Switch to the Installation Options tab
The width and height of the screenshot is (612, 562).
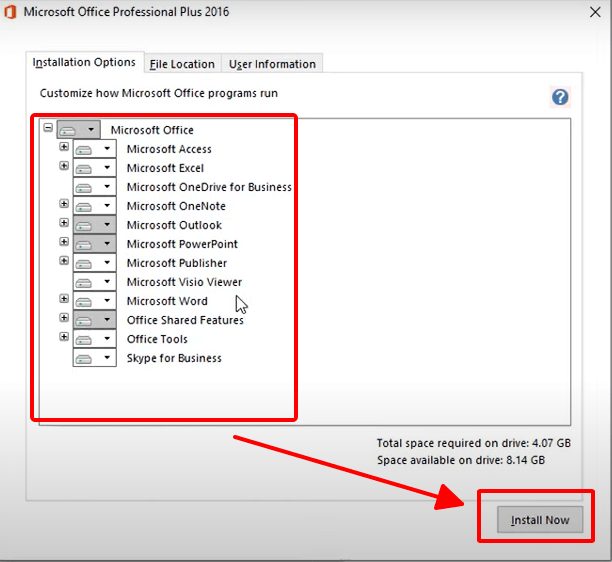point(84,62)
